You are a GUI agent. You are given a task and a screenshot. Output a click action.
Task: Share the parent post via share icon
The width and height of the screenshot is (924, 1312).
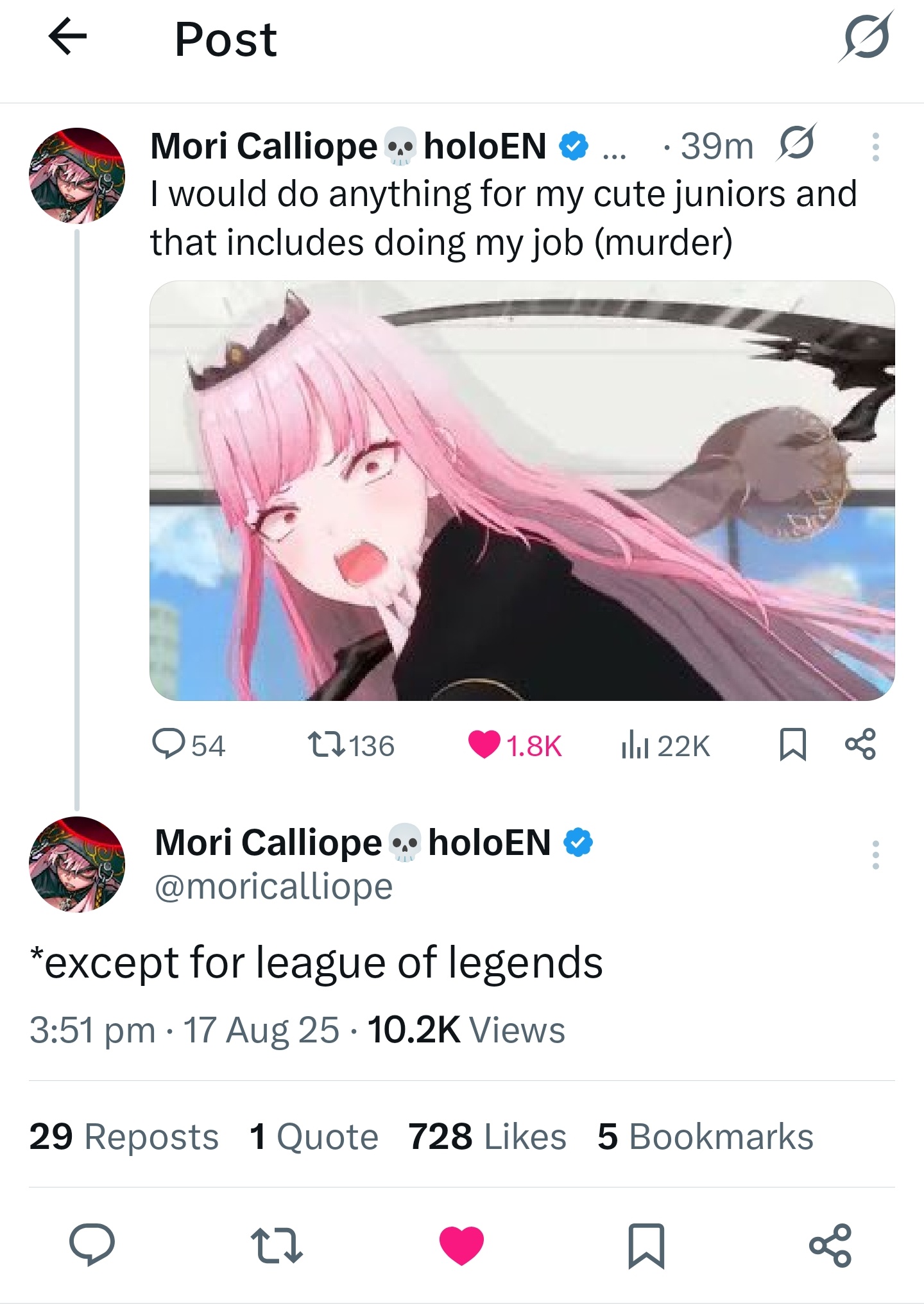[860, 745]
